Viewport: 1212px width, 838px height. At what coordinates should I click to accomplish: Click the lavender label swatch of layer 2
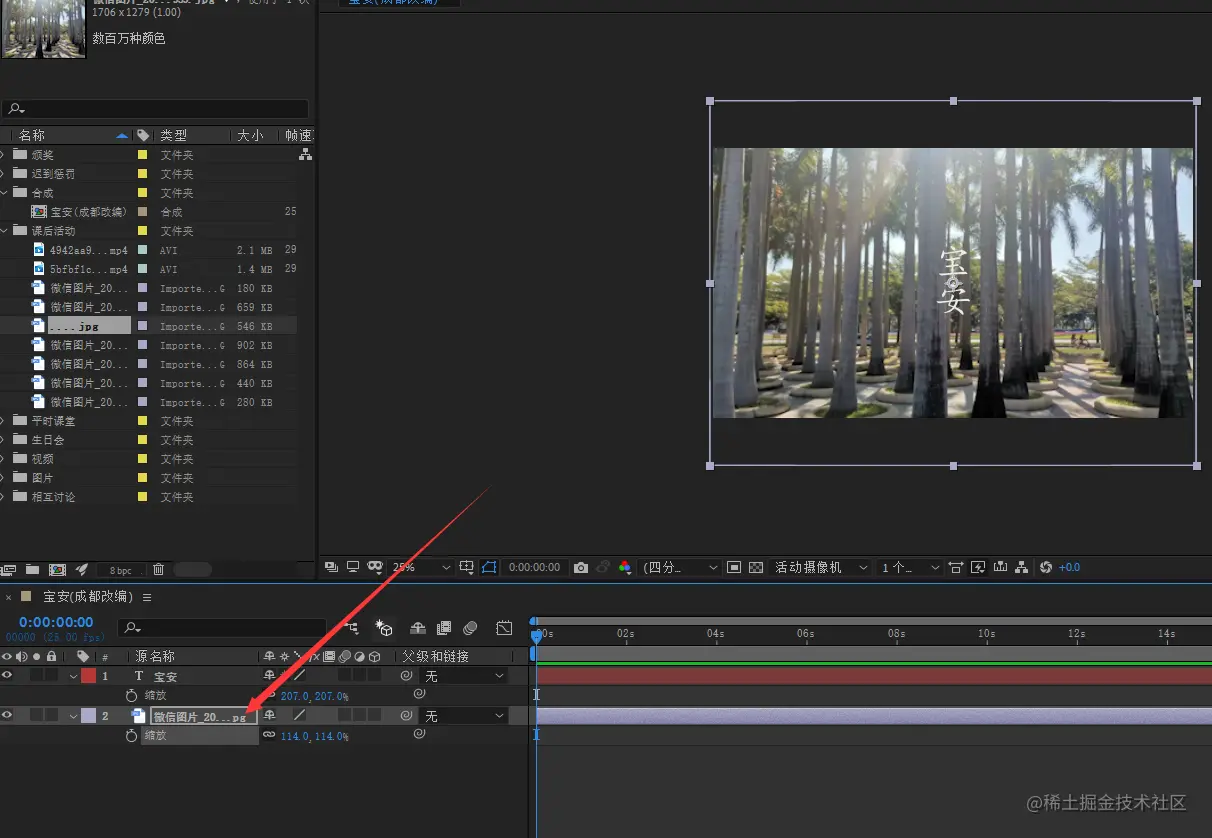pyautogui.click(x=88, y=715)
